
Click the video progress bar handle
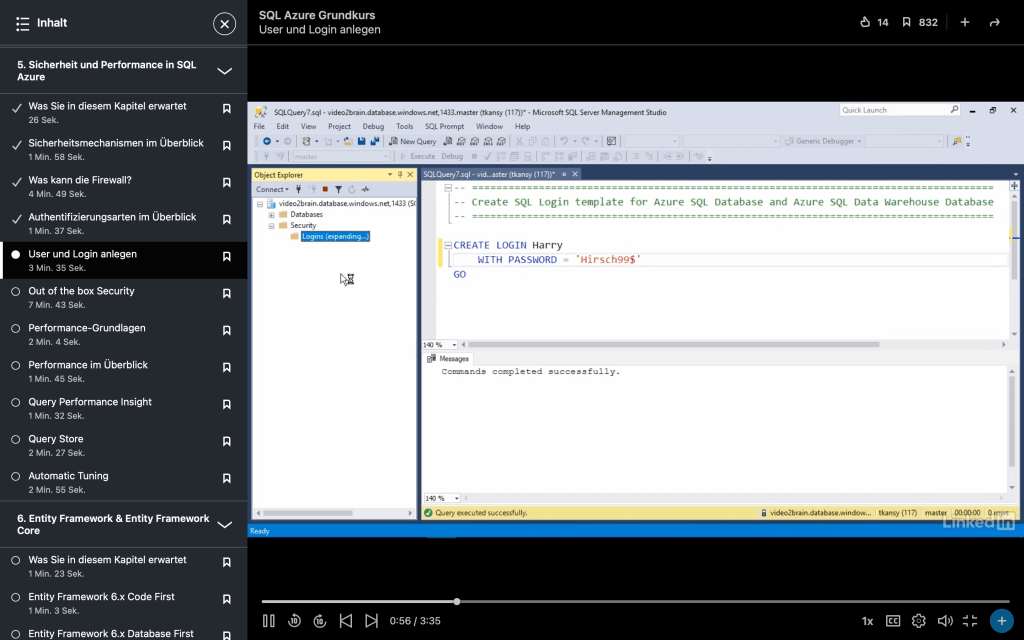pyautogui.click(x=457, y=601)
